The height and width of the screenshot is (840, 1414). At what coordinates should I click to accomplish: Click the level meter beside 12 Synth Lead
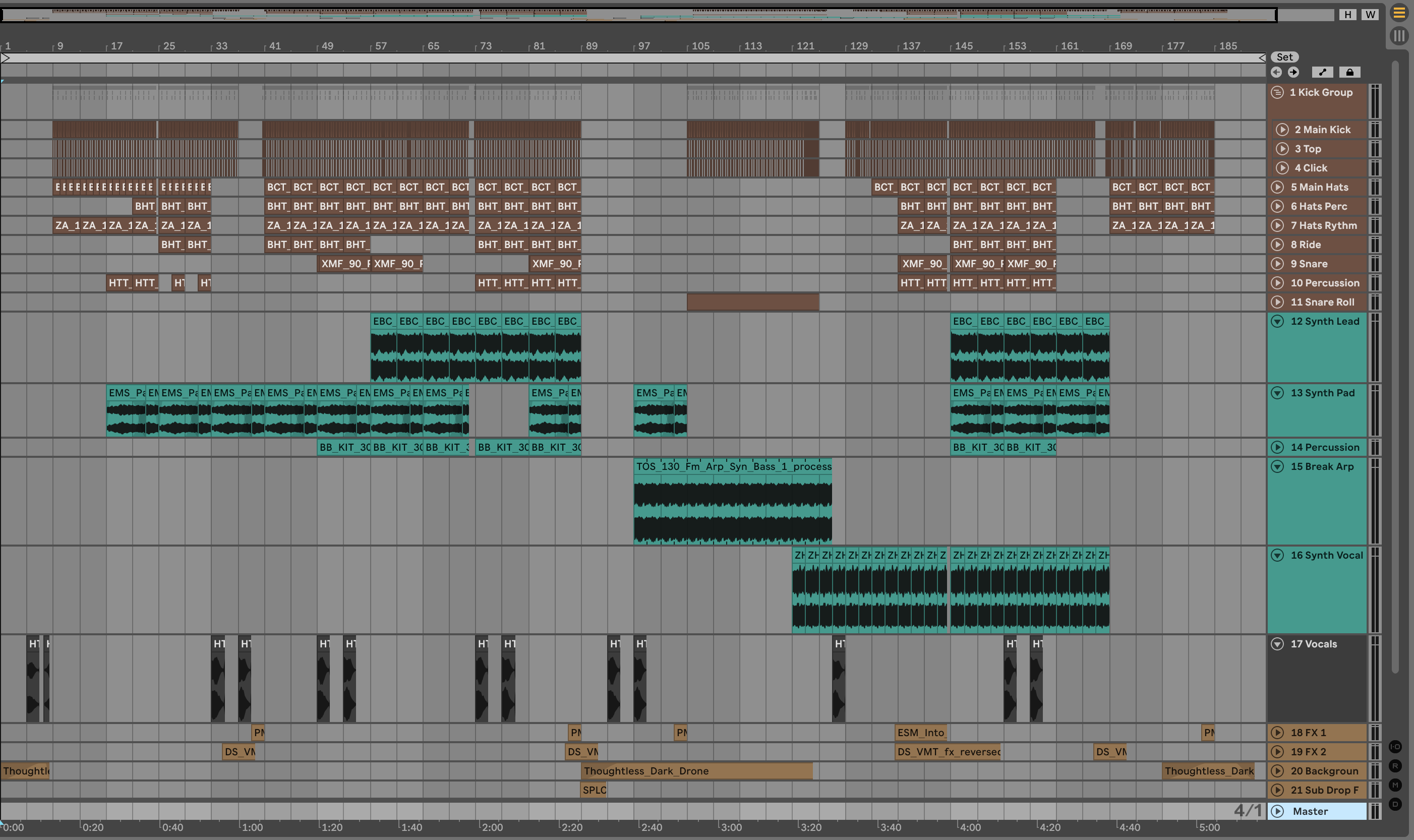1375,347
